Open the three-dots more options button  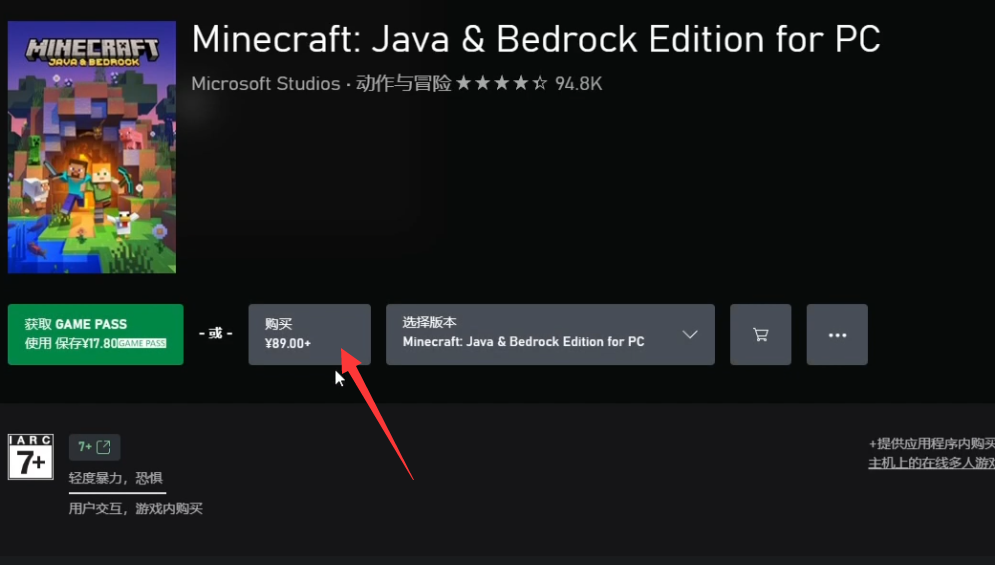point(837,335)
